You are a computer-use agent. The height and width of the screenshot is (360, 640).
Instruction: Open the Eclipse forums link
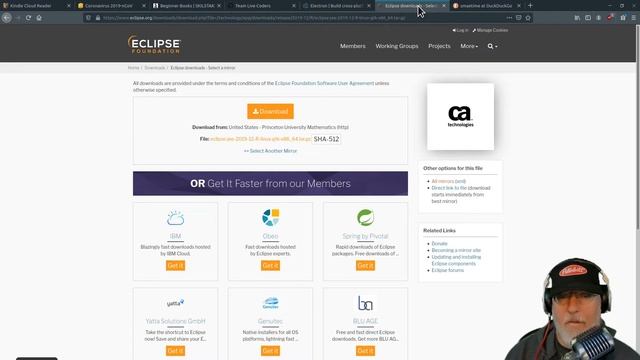tap(448, 270)
